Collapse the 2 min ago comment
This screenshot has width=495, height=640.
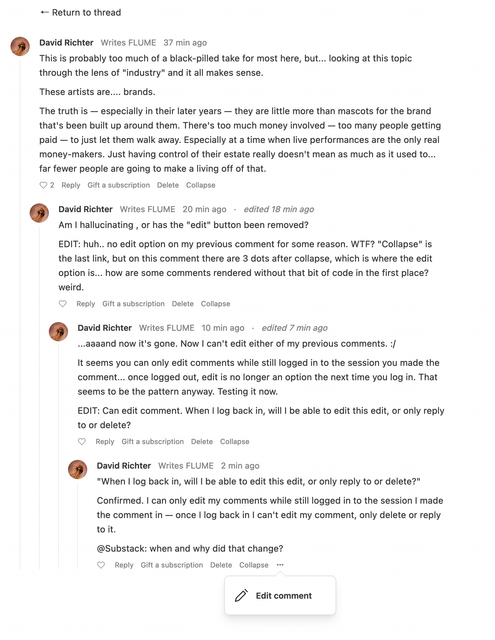point(253,565)
